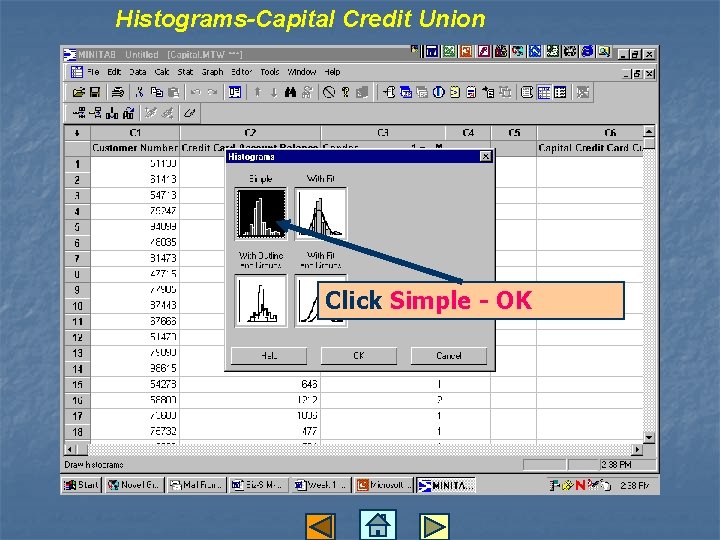The height and width of the screenshot is (540, 720).
Task: Click the Help button in Histograms dialog
Action: coord(269,356)
